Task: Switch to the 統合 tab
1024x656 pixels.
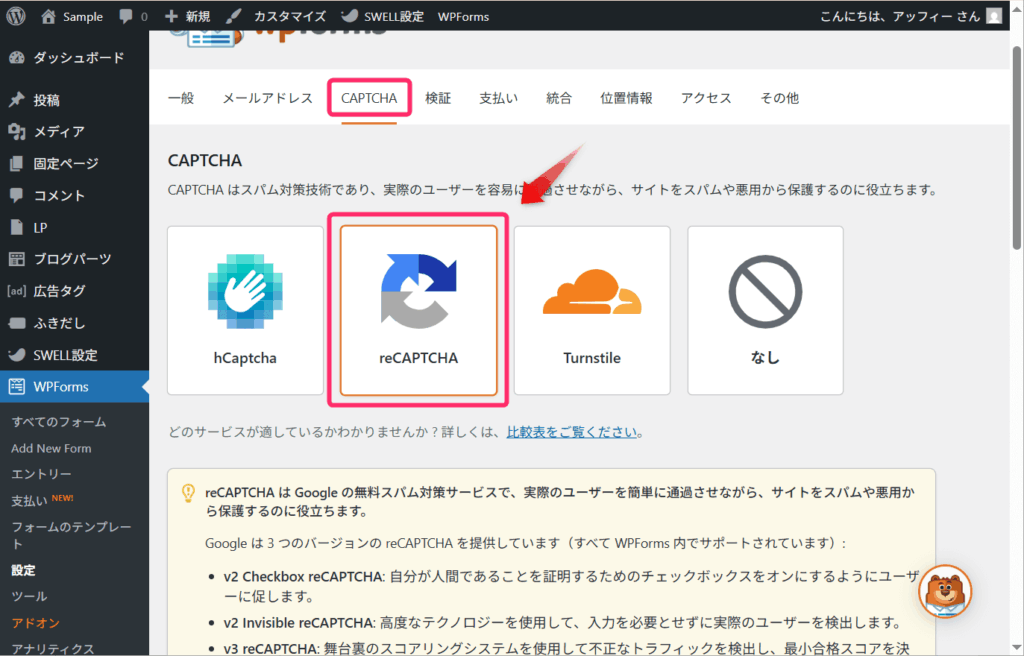Action: (559, 98)
